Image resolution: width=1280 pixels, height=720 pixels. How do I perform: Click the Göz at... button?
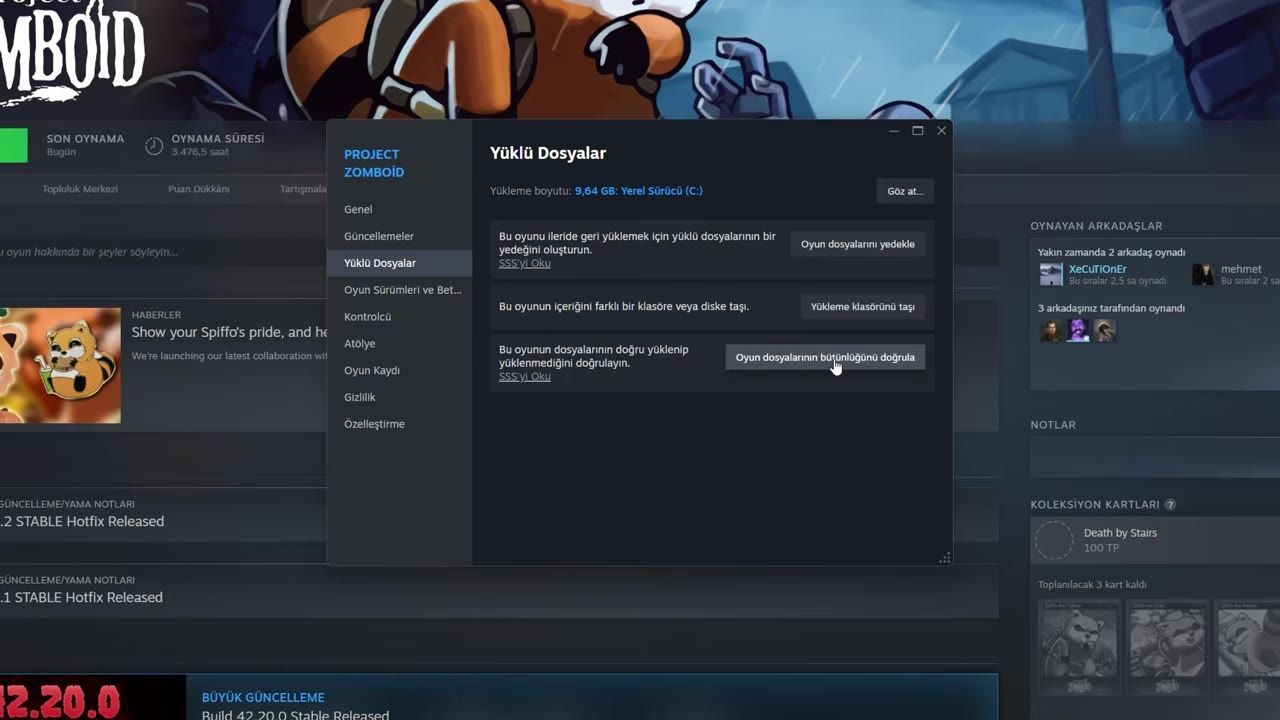point(905,191)
